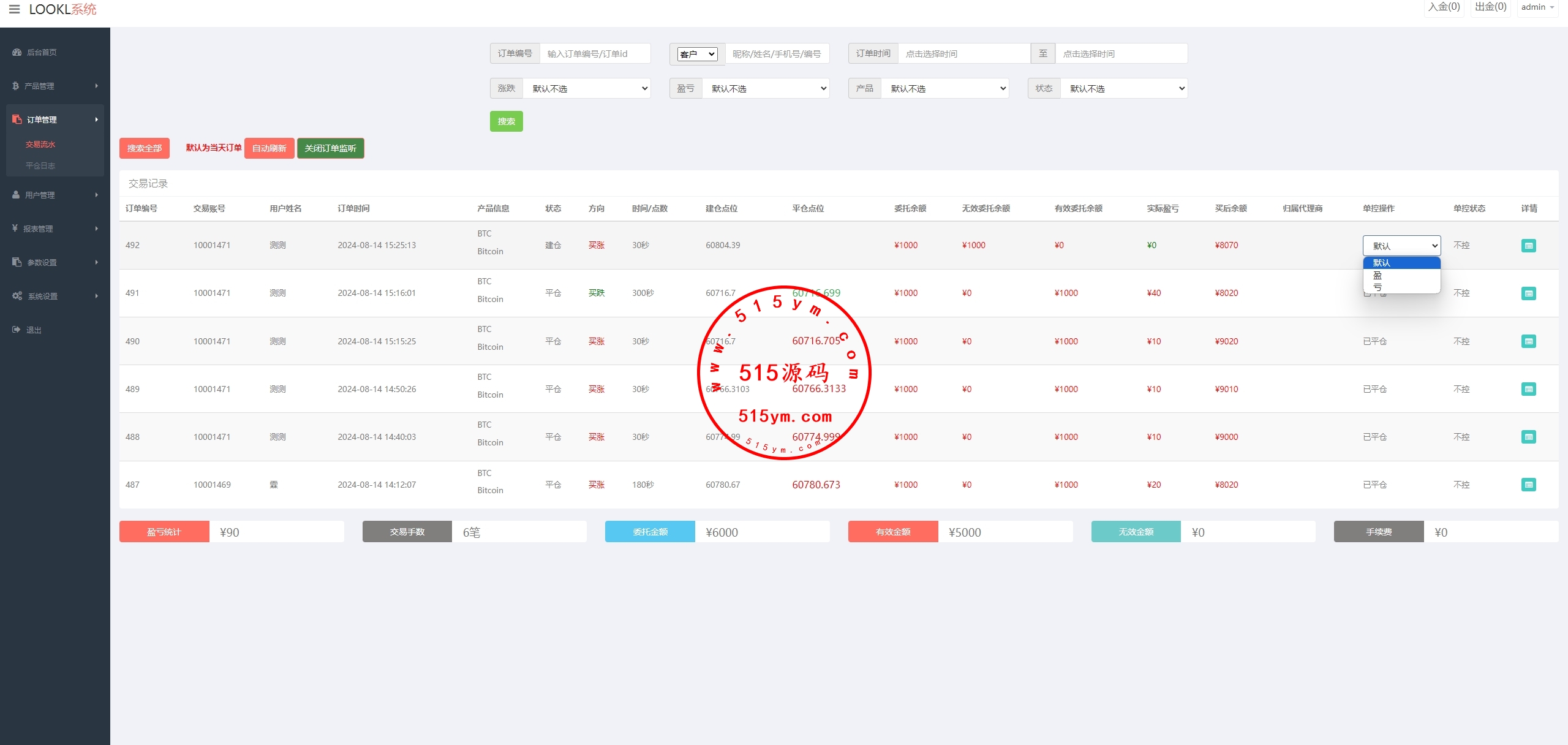Viewport: 1568px width, 745px height.
Task: Toggle off 关闭订单监听 order monitoring
Action: tap(330, 148)
